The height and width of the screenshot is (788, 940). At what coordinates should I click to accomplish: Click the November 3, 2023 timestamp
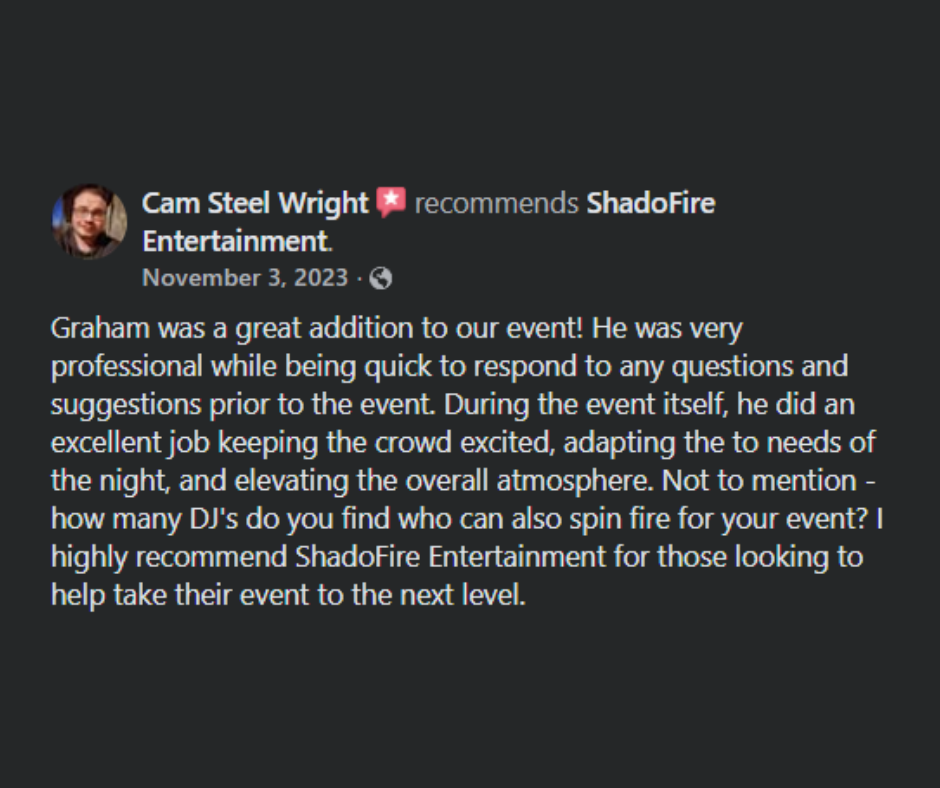[244, 278]
